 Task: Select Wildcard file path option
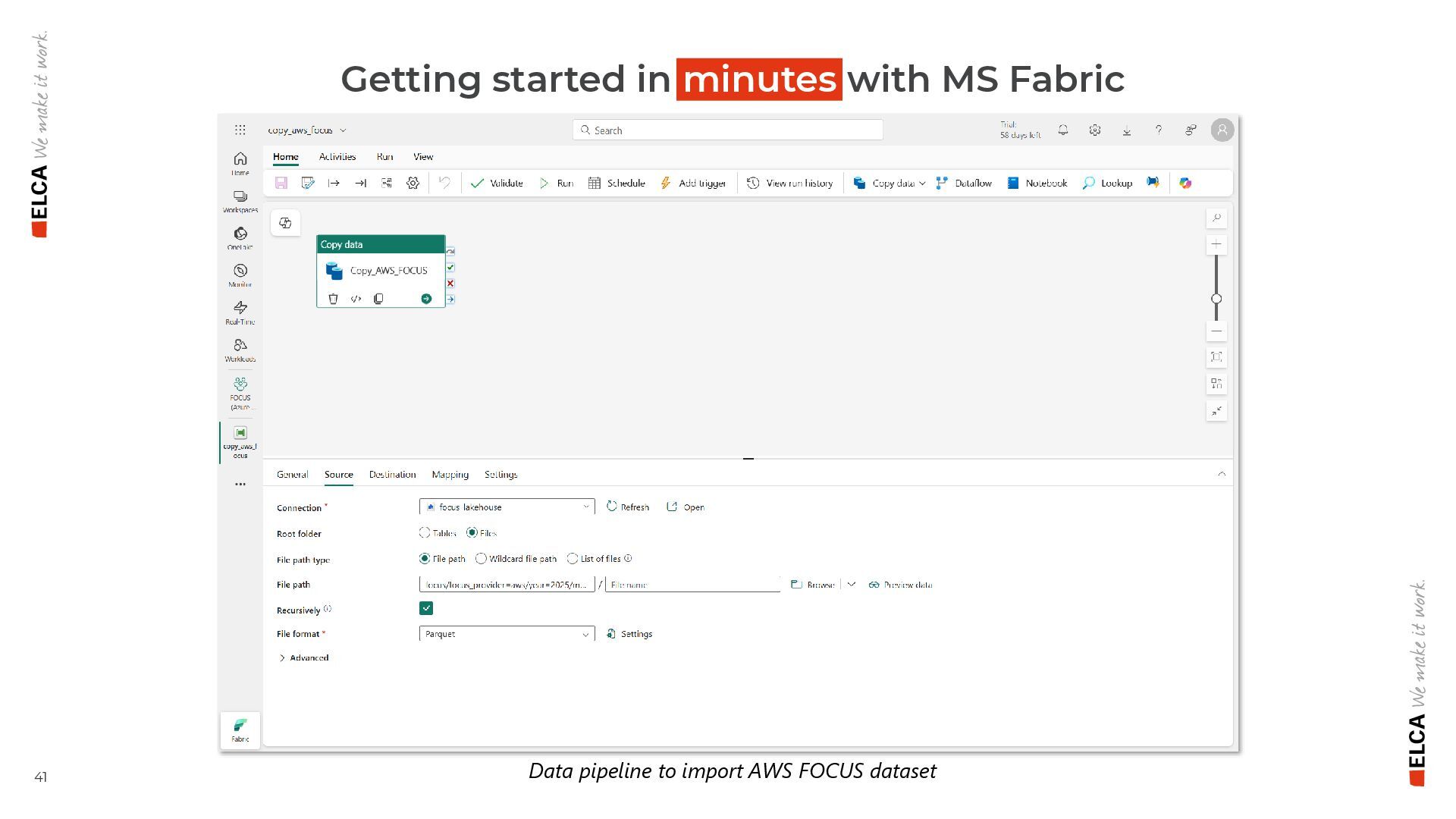481,559
